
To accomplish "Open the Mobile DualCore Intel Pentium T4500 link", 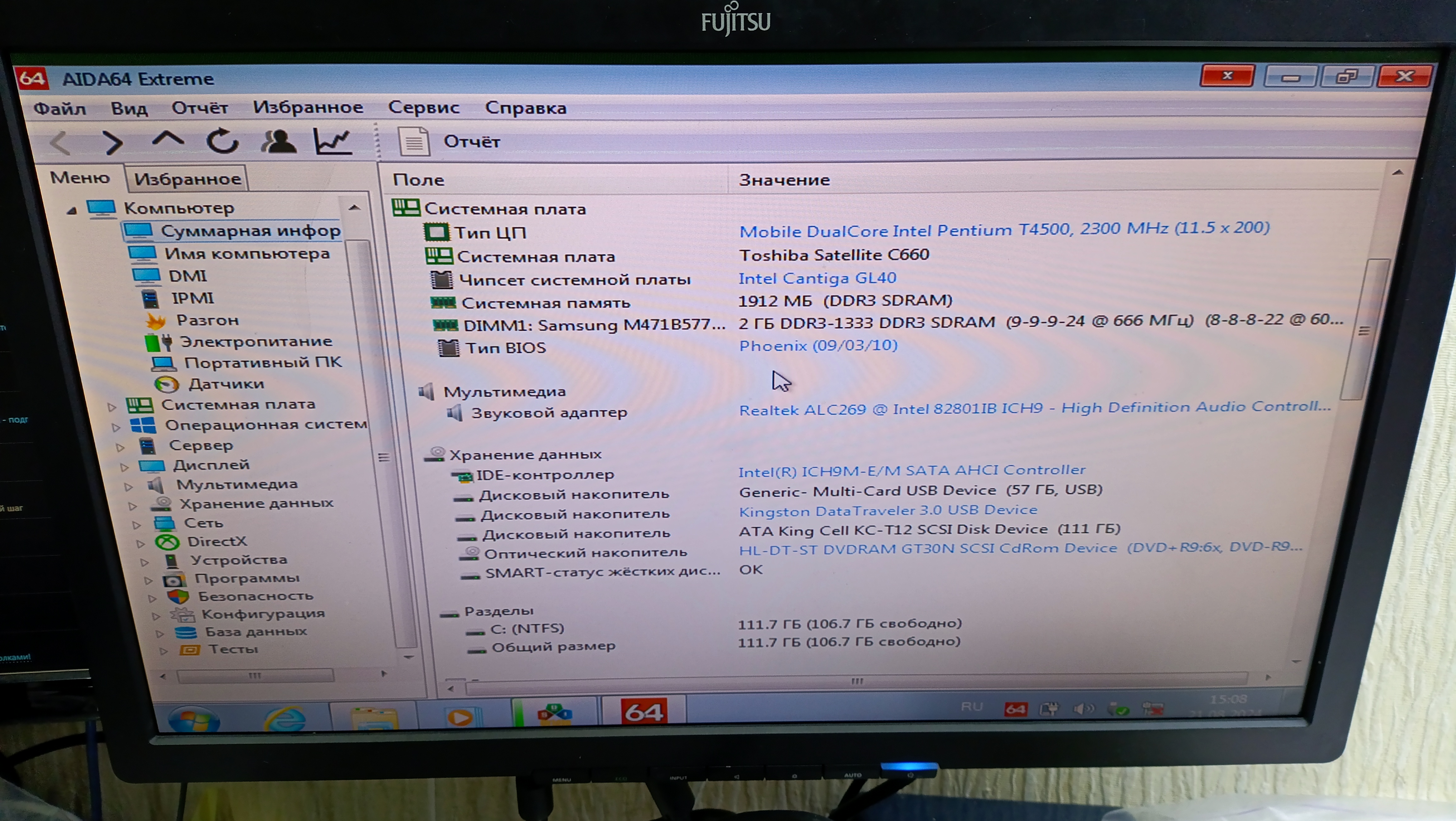I will (x=1004, y=229).
